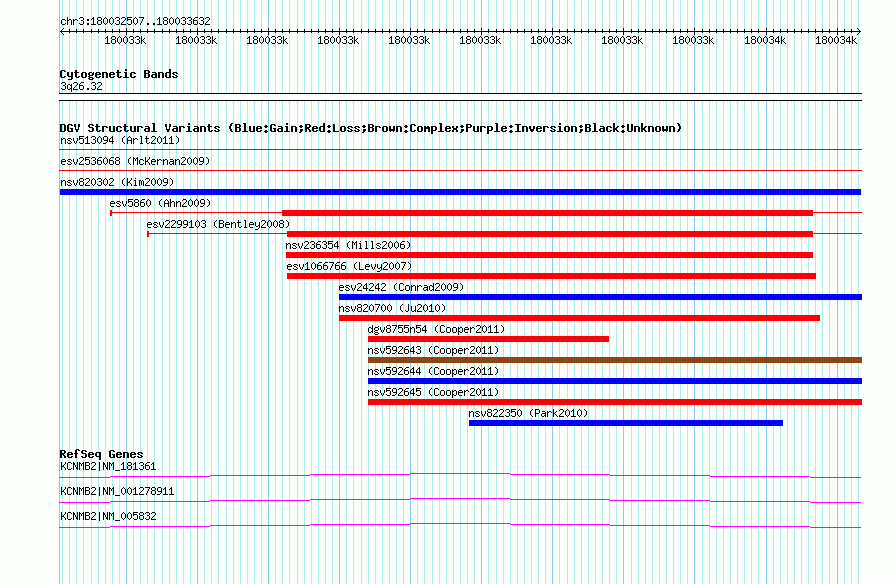Image resolution: width=890 pixels, height=584 pixels.
Task: Click the nsv822350 (Park2010) label
Action: pyautogui.click(x=528, y=413)
